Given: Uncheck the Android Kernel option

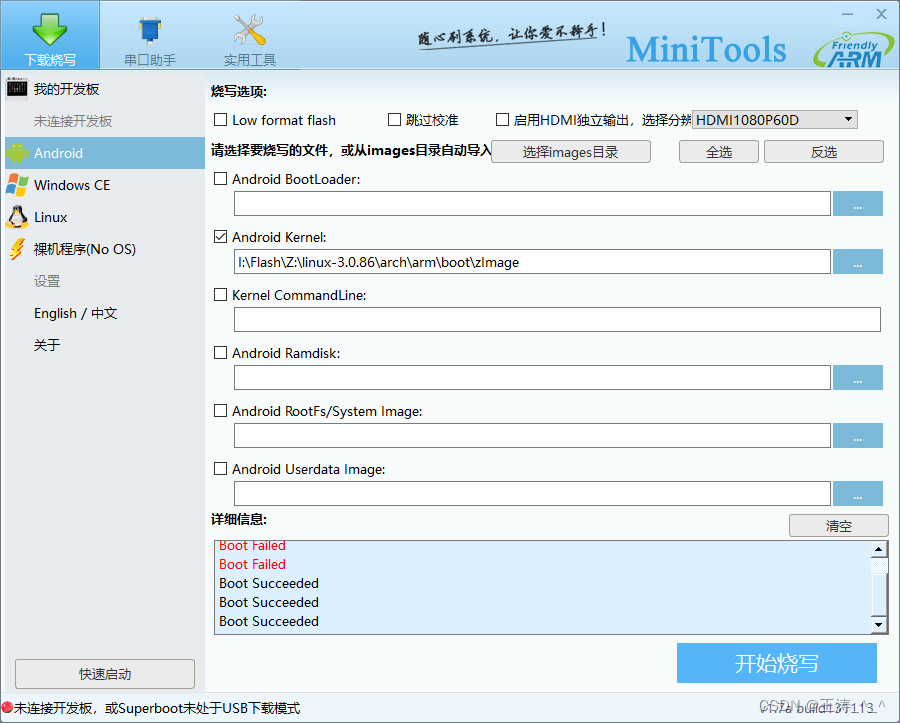Looking at the screenshot, I should coord(220,237).
